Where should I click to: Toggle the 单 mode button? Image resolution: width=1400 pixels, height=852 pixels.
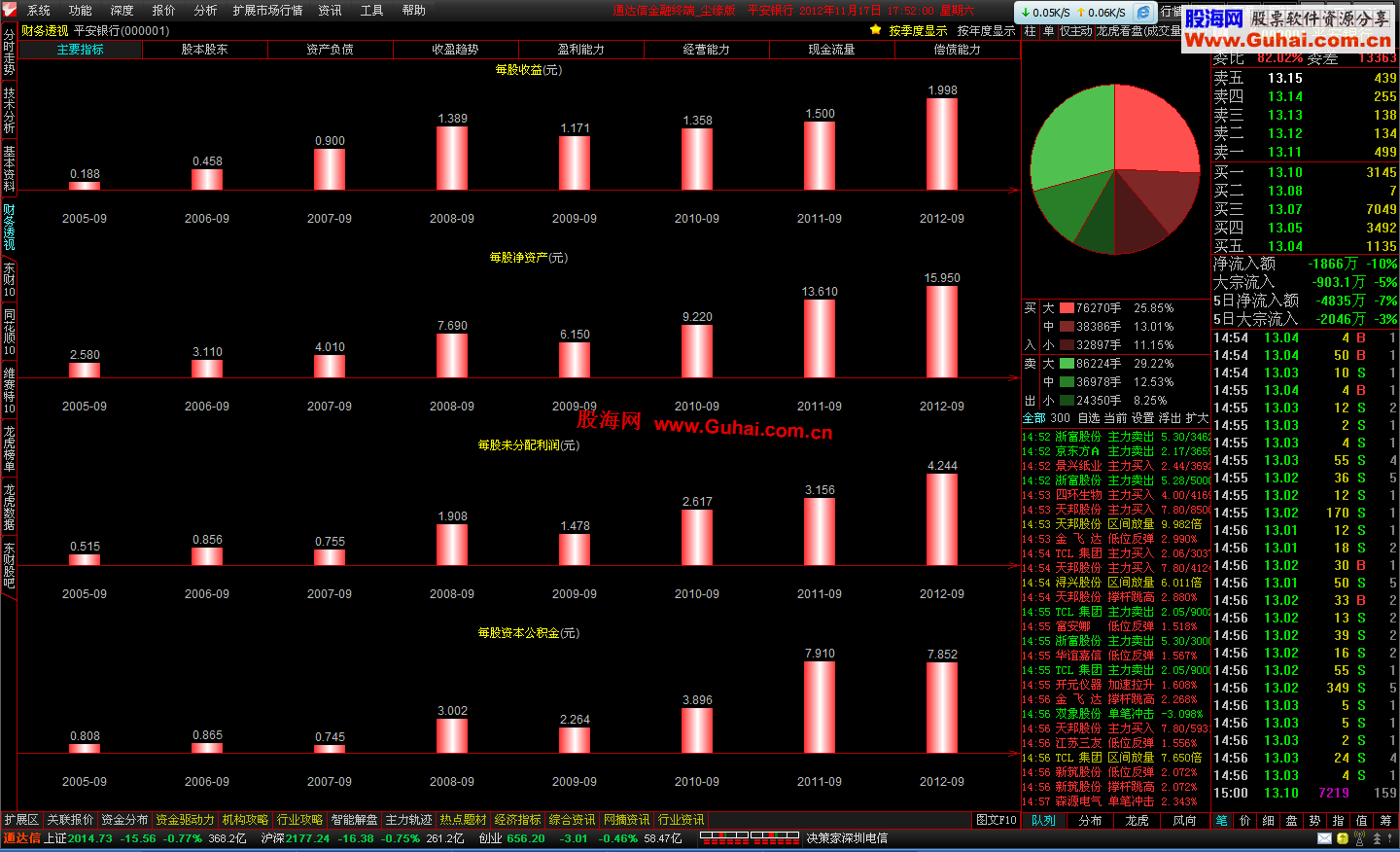[x=1049, y=31]
